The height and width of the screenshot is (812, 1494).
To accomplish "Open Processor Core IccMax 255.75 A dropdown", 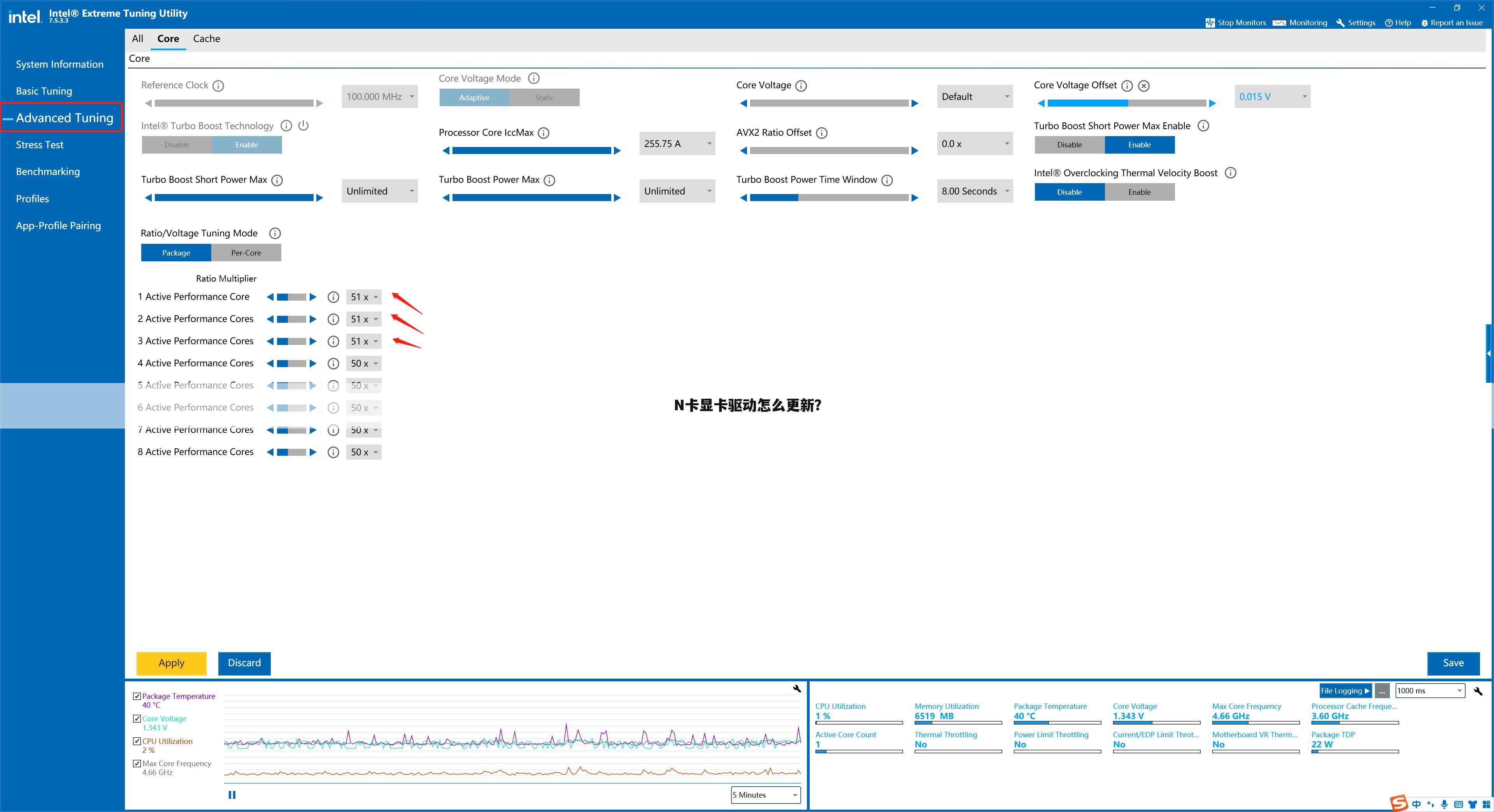I will pyautogui.click(x=677, y=144).
